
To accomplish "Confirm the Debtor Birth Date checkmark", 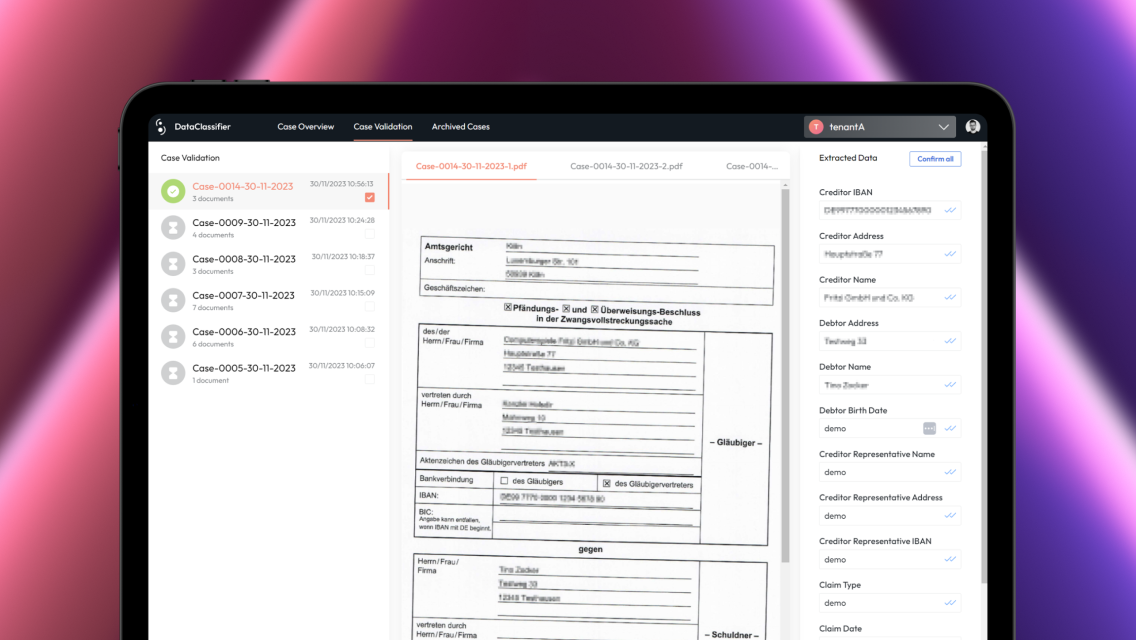I will (950, 428).
